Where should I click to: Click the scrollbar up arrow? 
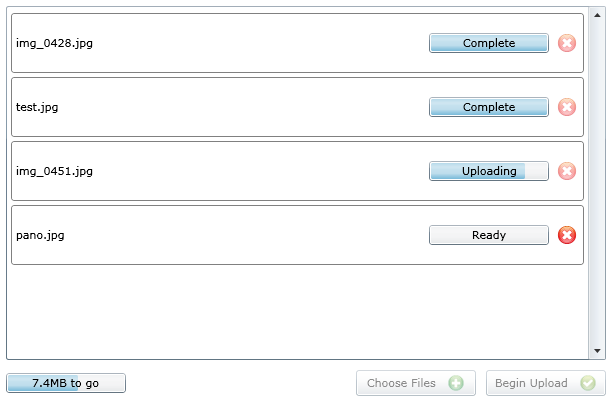click(597, 15)
